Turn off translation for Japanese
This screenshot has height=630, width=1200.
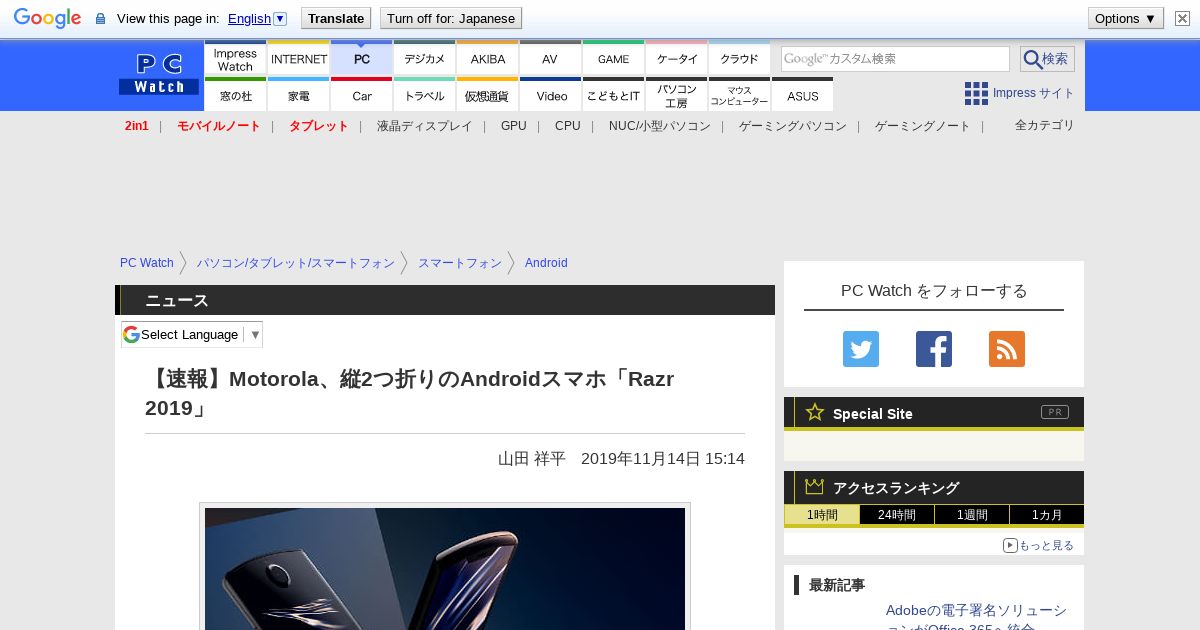click(x=451, y=18)
